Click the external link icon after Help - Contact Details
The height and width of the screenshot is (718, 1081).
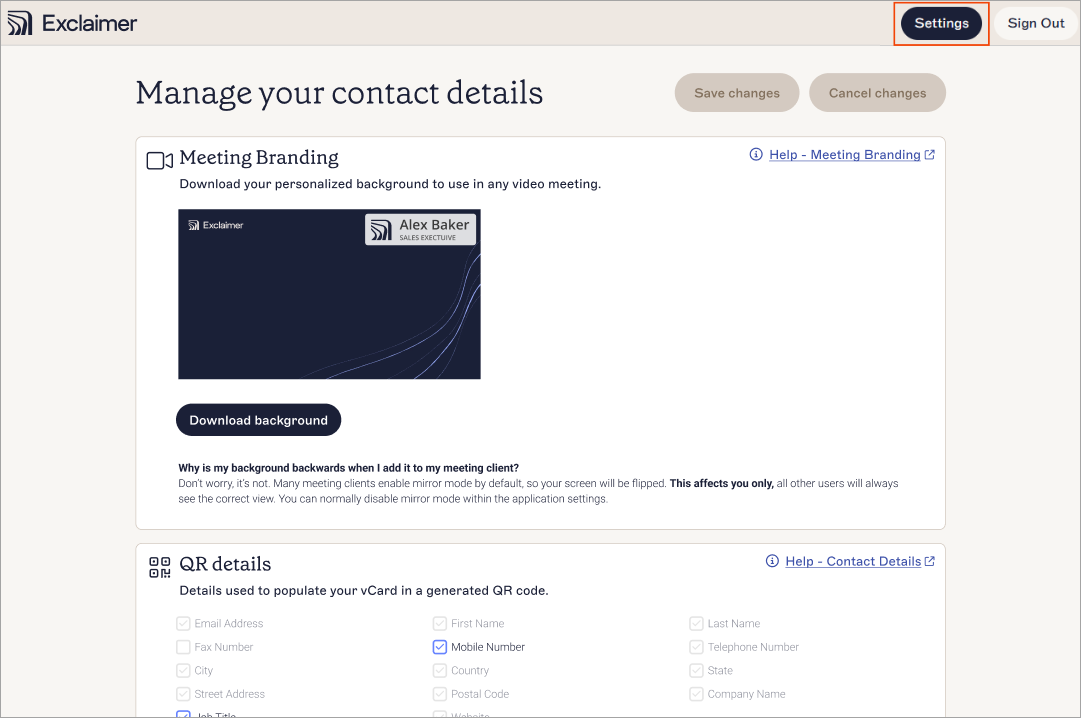click(x=931, y=561)
